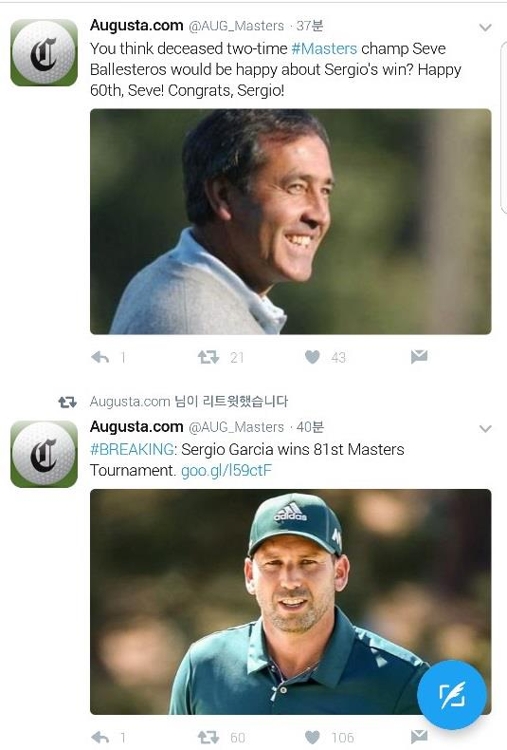The height and width of the screenshot is (750, 507).
Task: Like the Seve Ballesteros tweet
Action: tap(312, 357)
